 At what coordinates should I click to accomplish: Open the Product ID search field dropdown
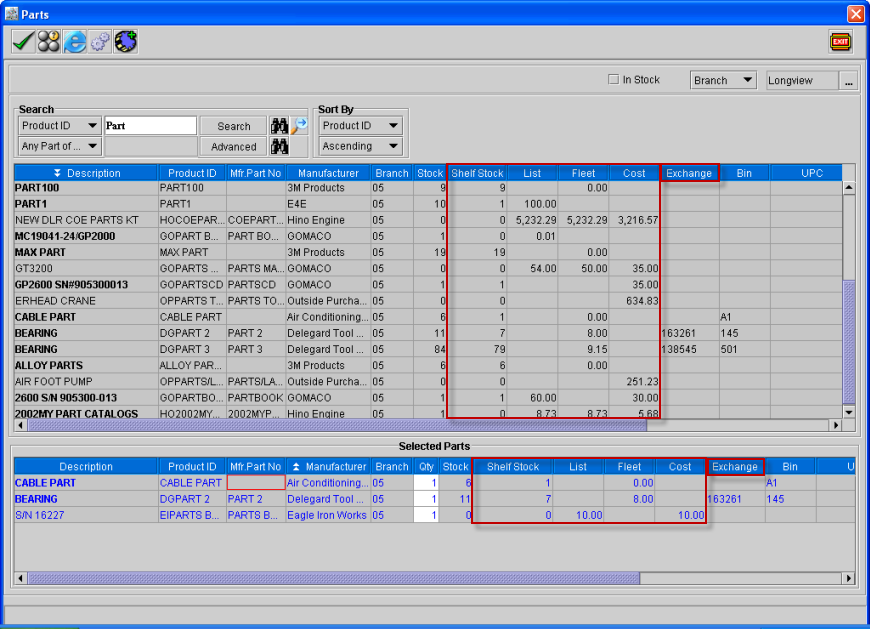59,126
